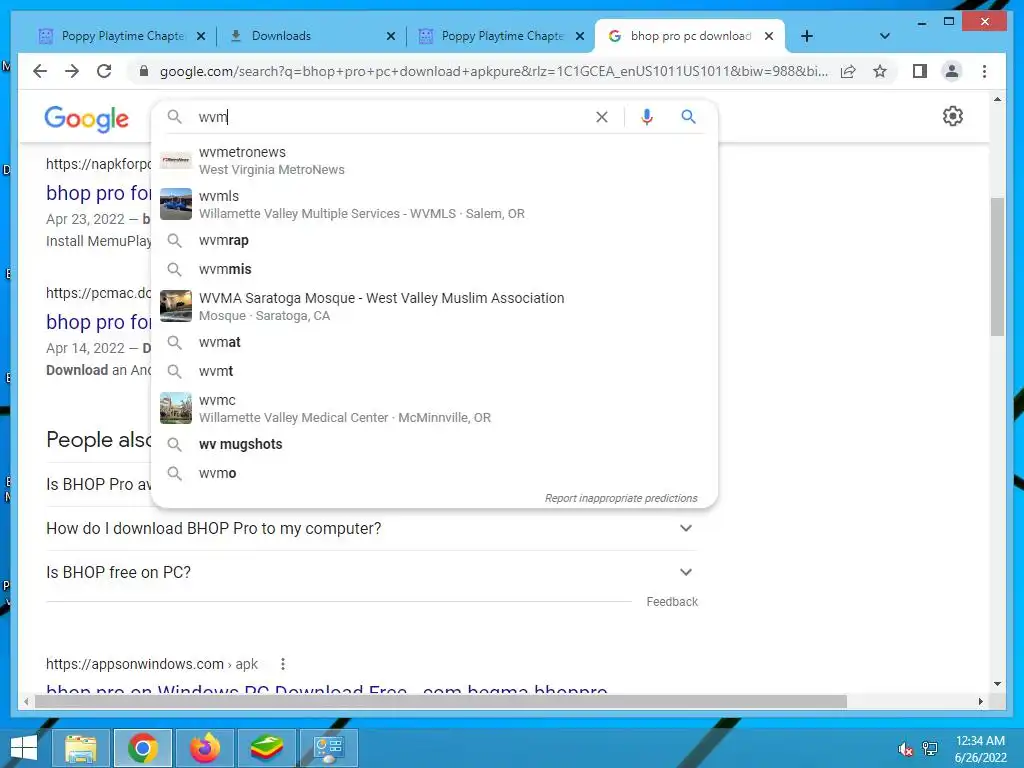Viewport: 1024px width, 768px height.
Task: Open options for appsonwindows result
Action: [283, 664]
